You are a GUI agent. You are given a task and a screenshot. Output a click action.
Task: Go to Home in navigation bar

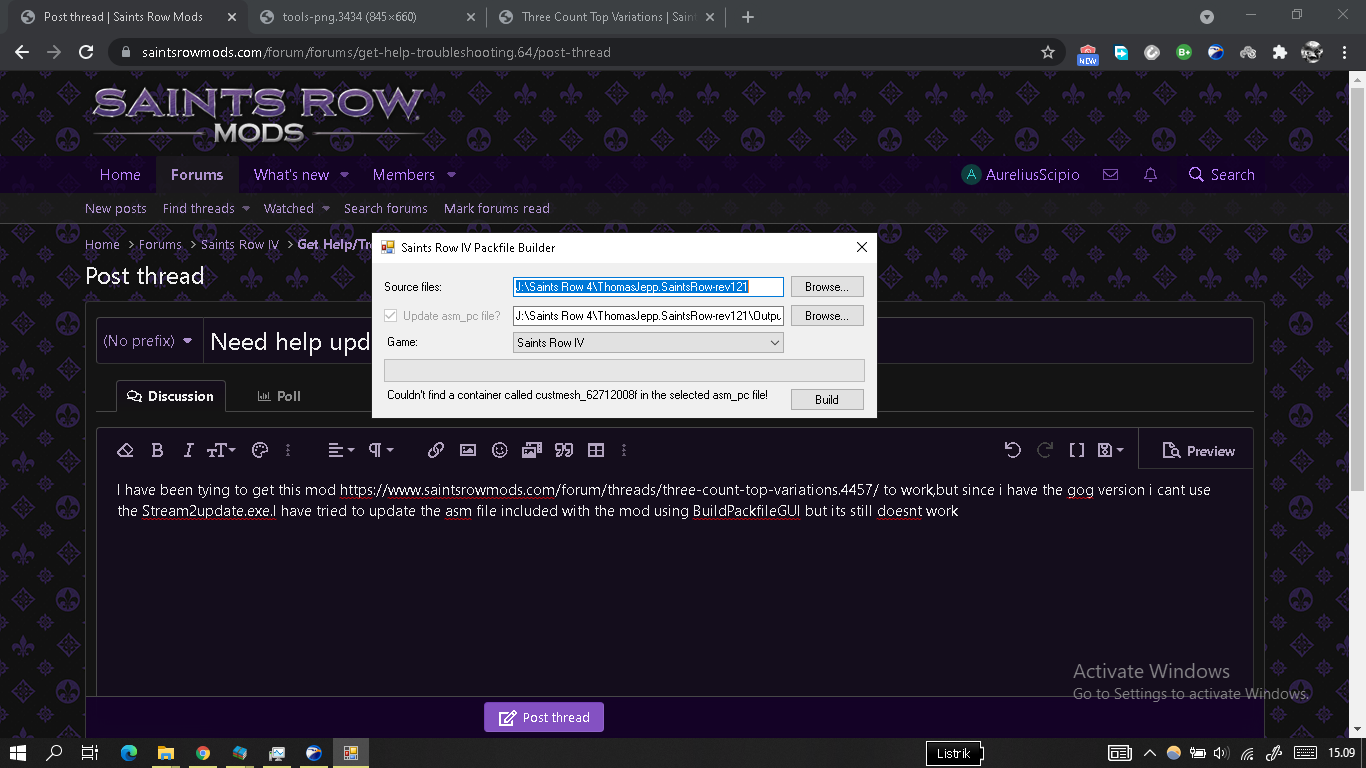click(120, 175)
